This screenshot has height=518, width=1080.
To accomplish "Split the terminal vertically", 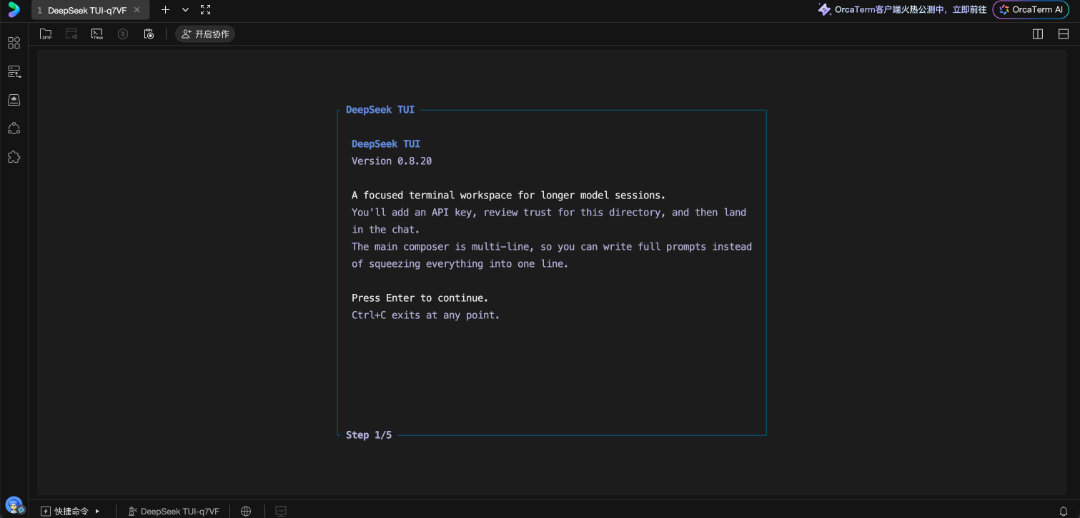I will pos(1038,34).
